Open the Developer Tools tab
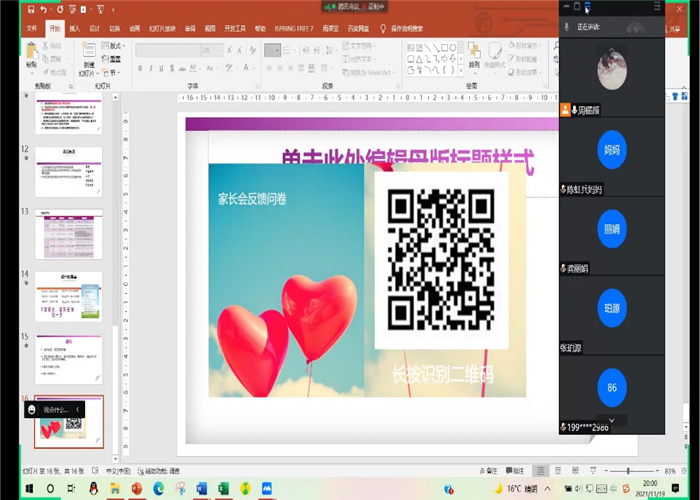The height and width of the screenshot is (500, 700). pyautogui.click(x=235, y=29)
